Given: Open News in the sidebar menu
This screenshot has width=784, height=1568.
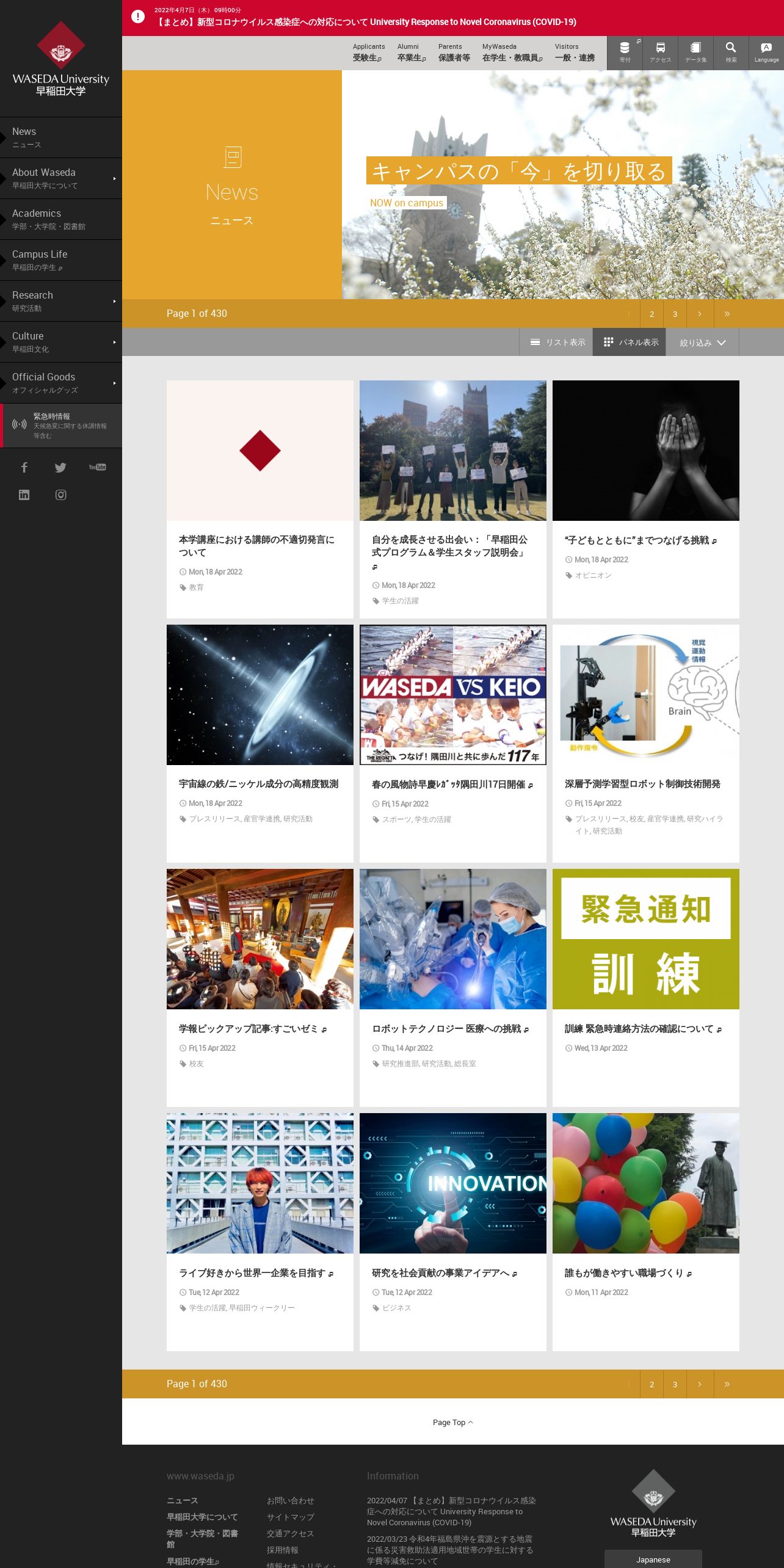Looking at the screenshot, I should [x=61, y=137].
